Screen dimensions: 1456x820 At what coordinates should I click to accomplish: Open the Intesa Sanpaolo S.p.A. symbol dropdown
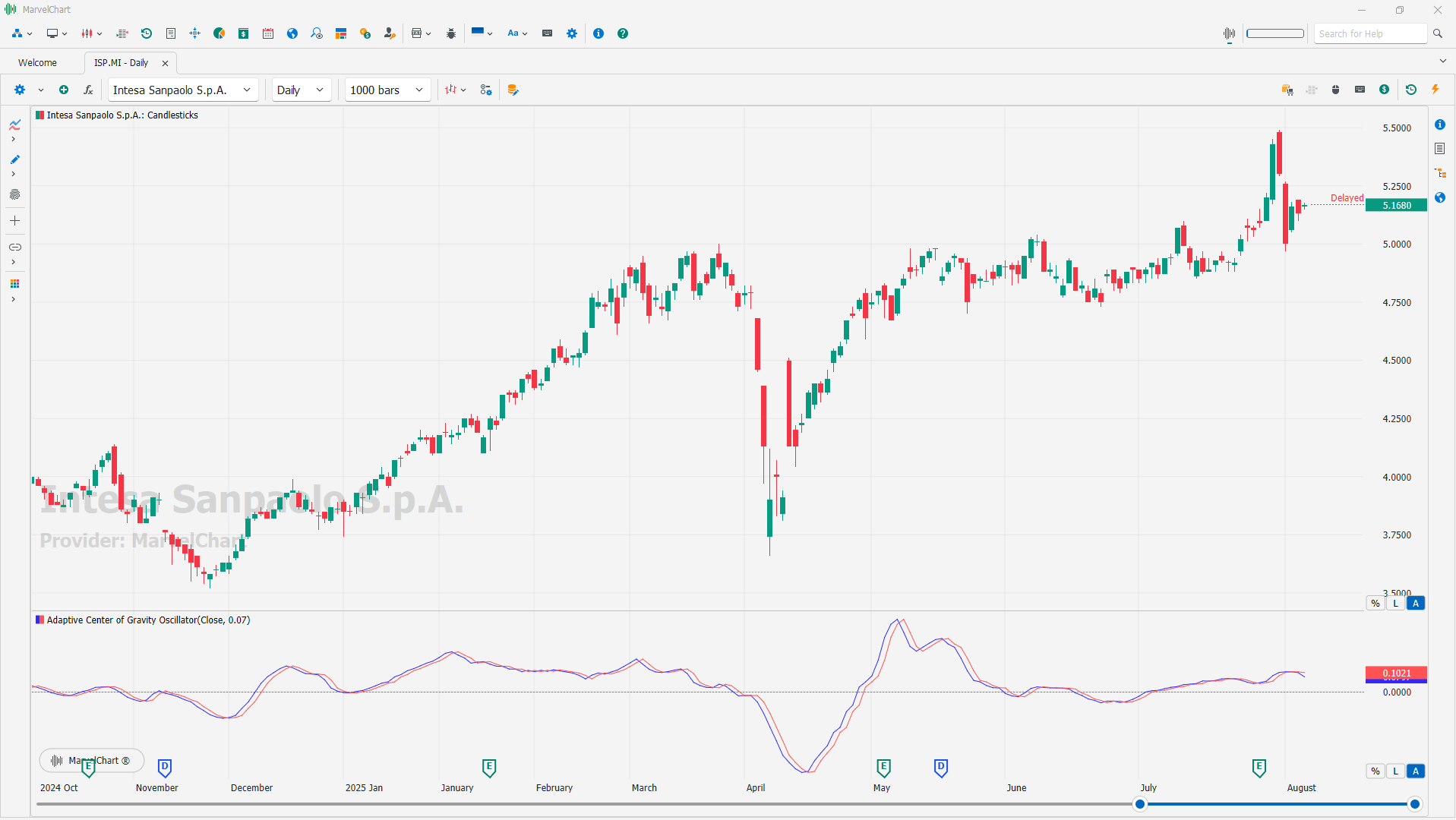[x=183, y=90]
